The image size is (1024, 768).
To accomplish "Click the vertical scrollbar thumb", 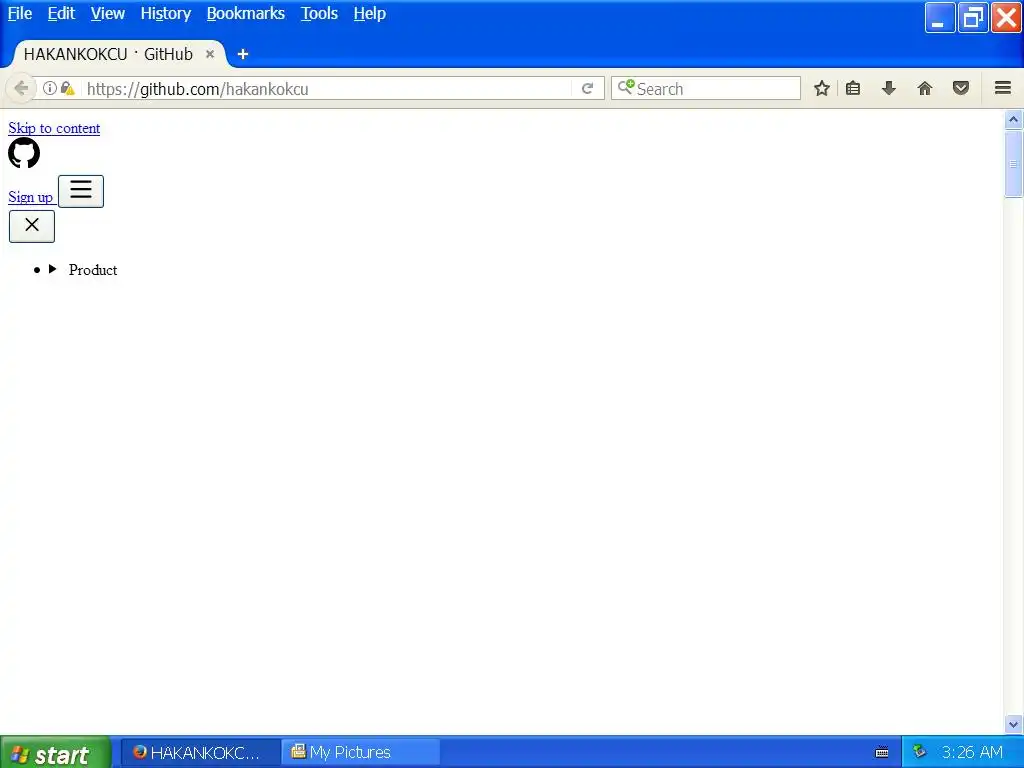I will pos(1014,163).
